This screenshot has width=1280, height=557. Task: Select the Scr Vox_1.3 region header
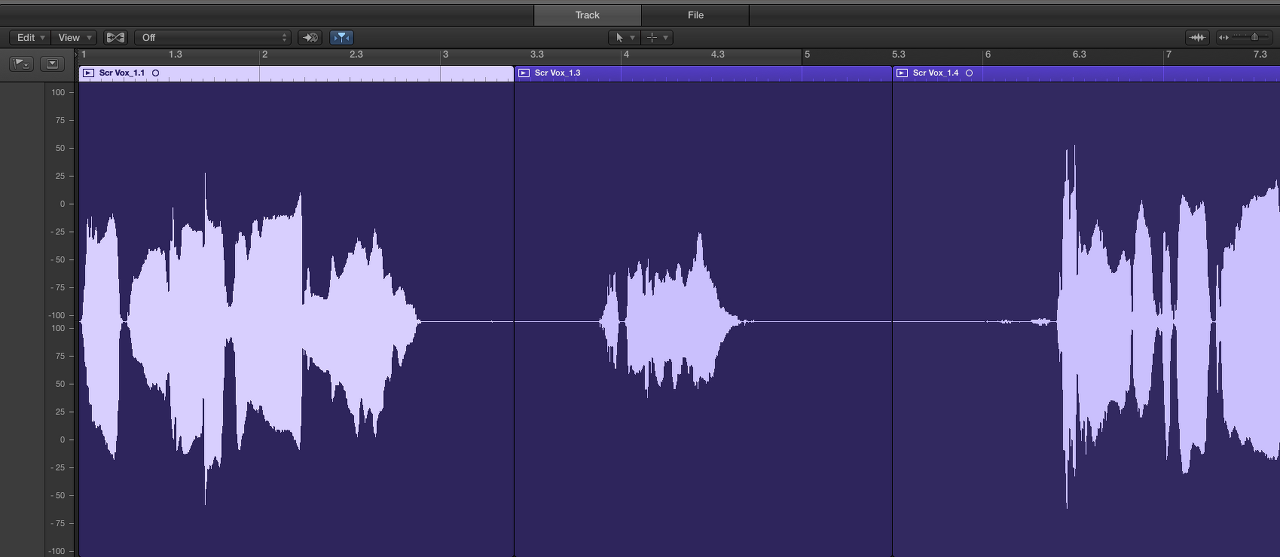[x=703, y=73]
